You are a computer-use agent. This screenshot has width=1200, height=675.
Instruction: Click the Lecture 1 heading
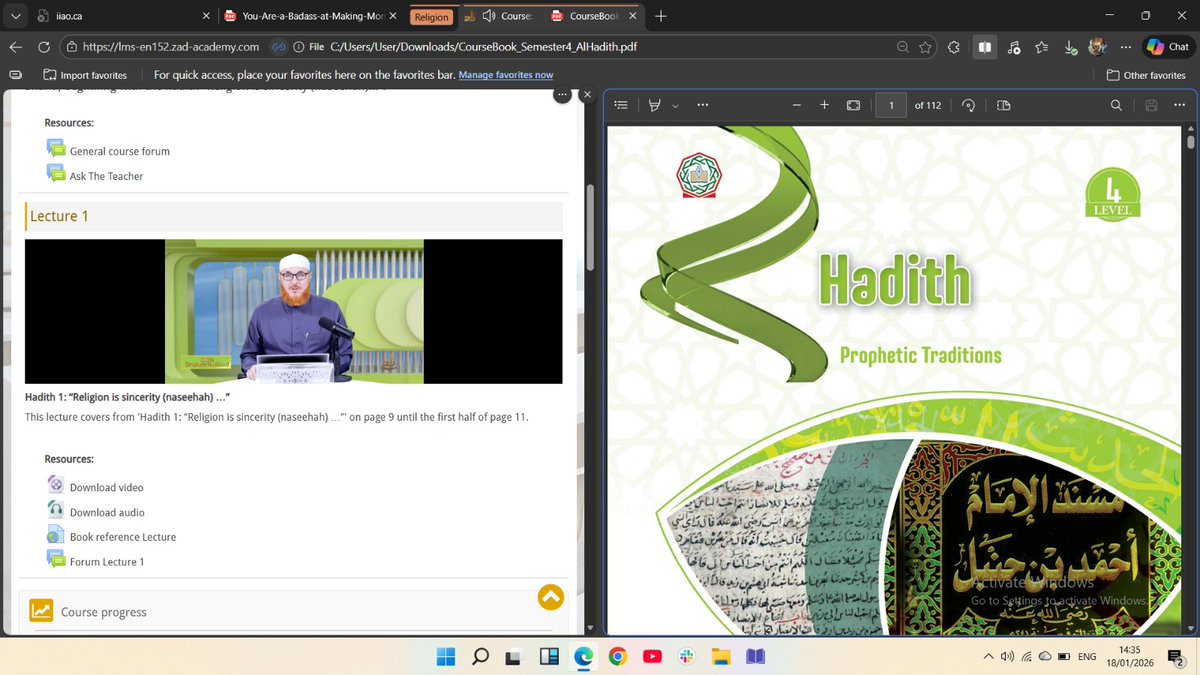click(x=59, y=216)
